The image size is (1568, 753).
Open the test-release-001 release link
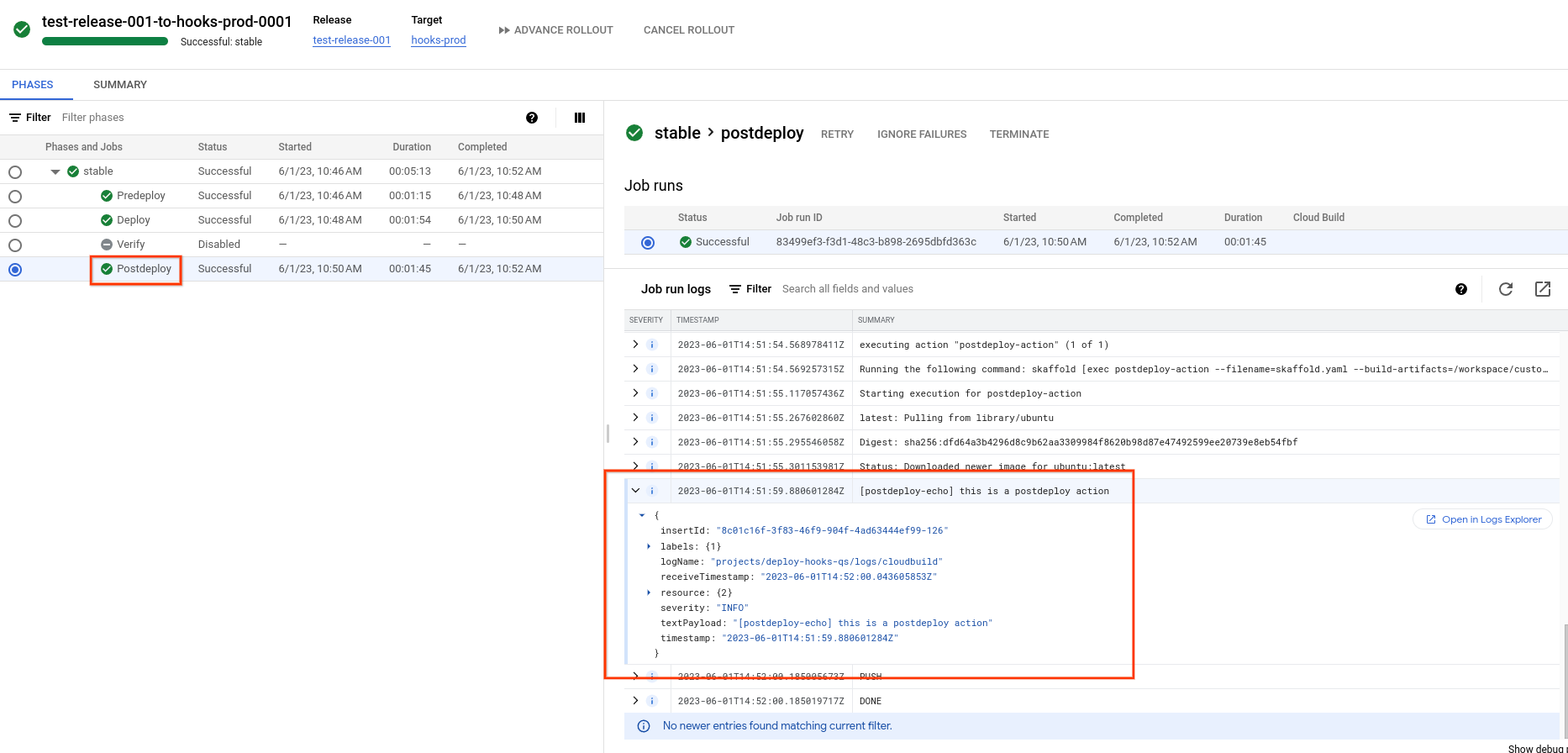351,40
